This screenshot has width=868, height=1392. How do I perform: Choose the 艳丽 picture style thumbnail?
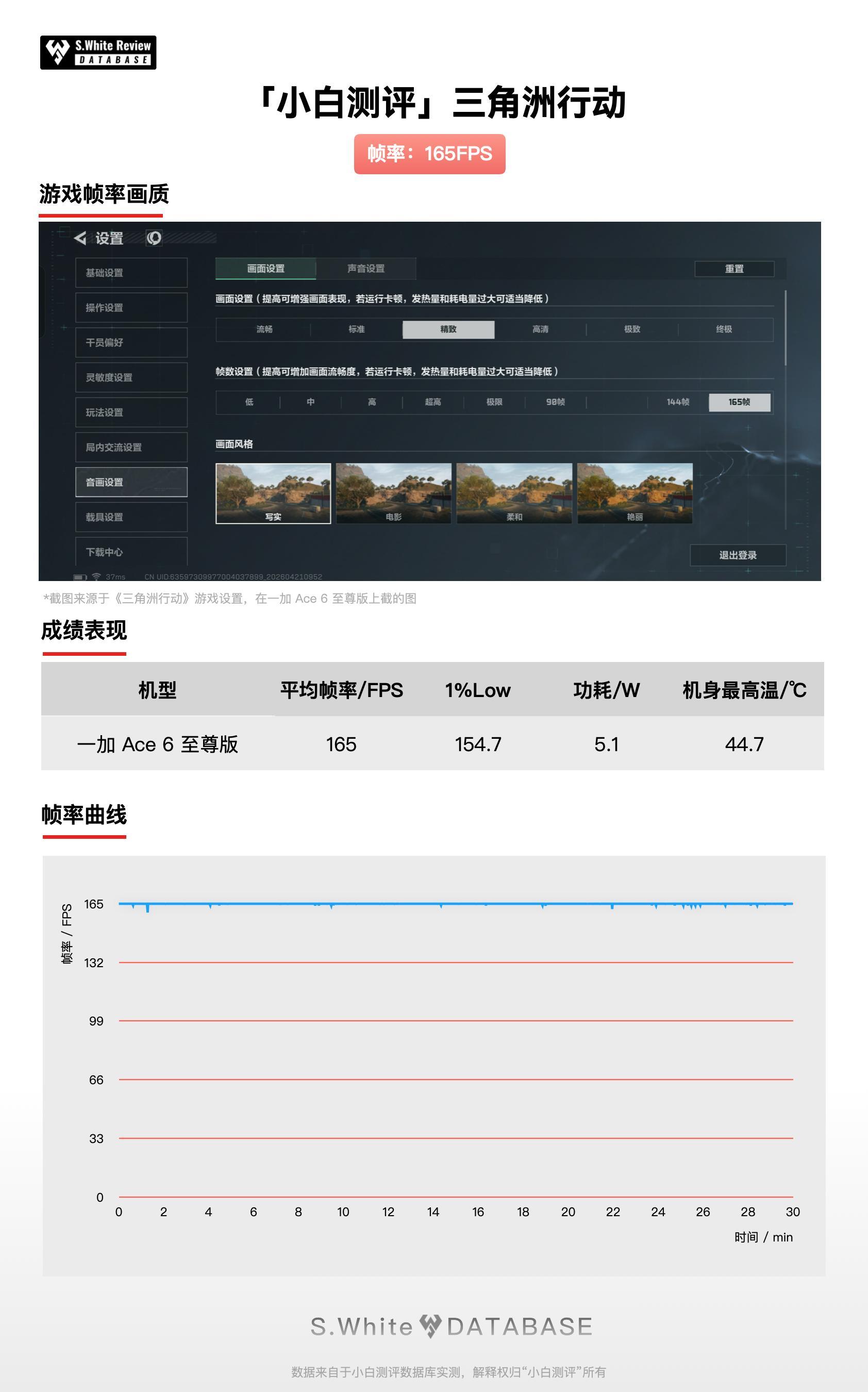[635, 494]
